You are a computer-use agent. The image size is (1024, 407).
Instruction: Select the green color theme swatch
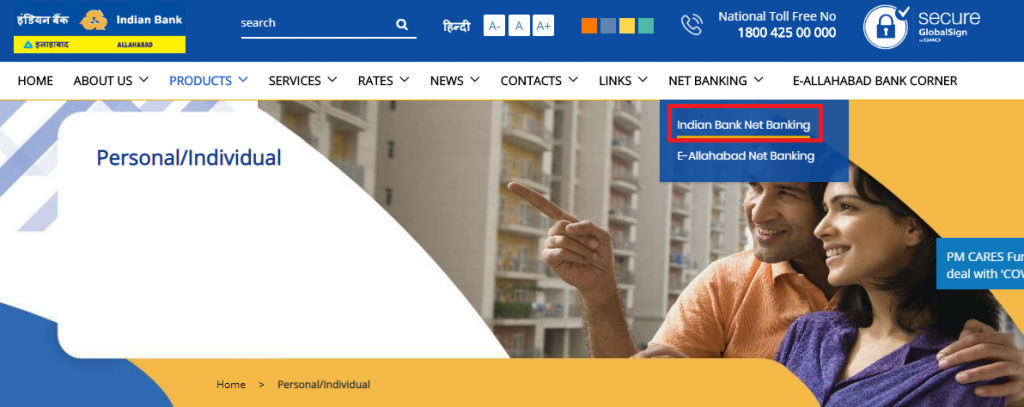646,25
